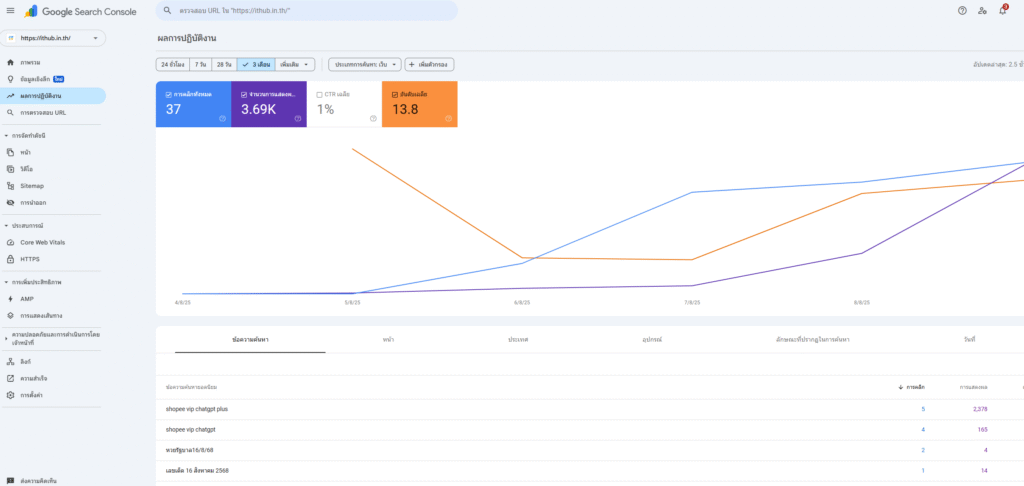Open the hamburger main menu
This screenshot has height=486, width=1024.
point(10,10)
